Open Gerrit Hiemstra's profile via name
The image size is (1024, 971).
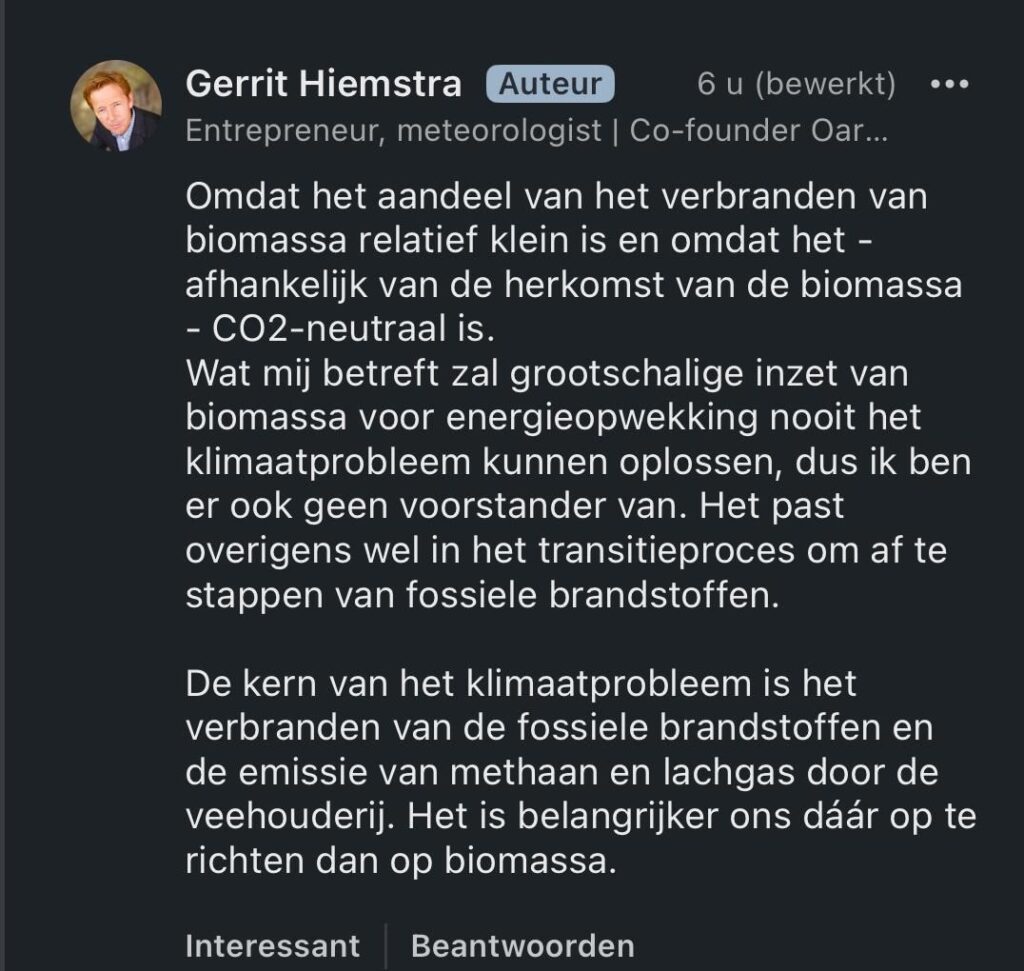[323, 84]
